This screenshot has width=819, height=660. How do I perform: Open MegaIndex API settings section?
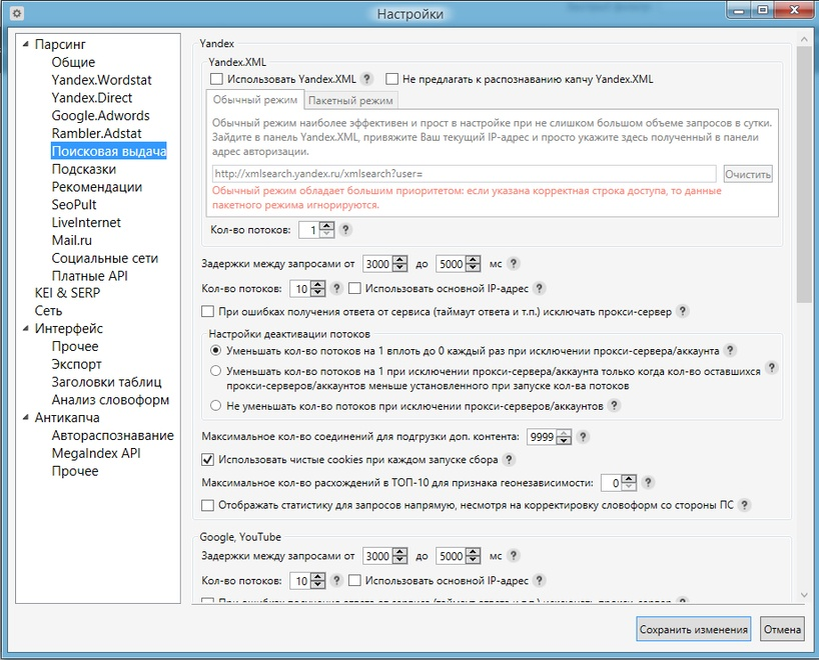pyautogui.click(x=96, y=453)
